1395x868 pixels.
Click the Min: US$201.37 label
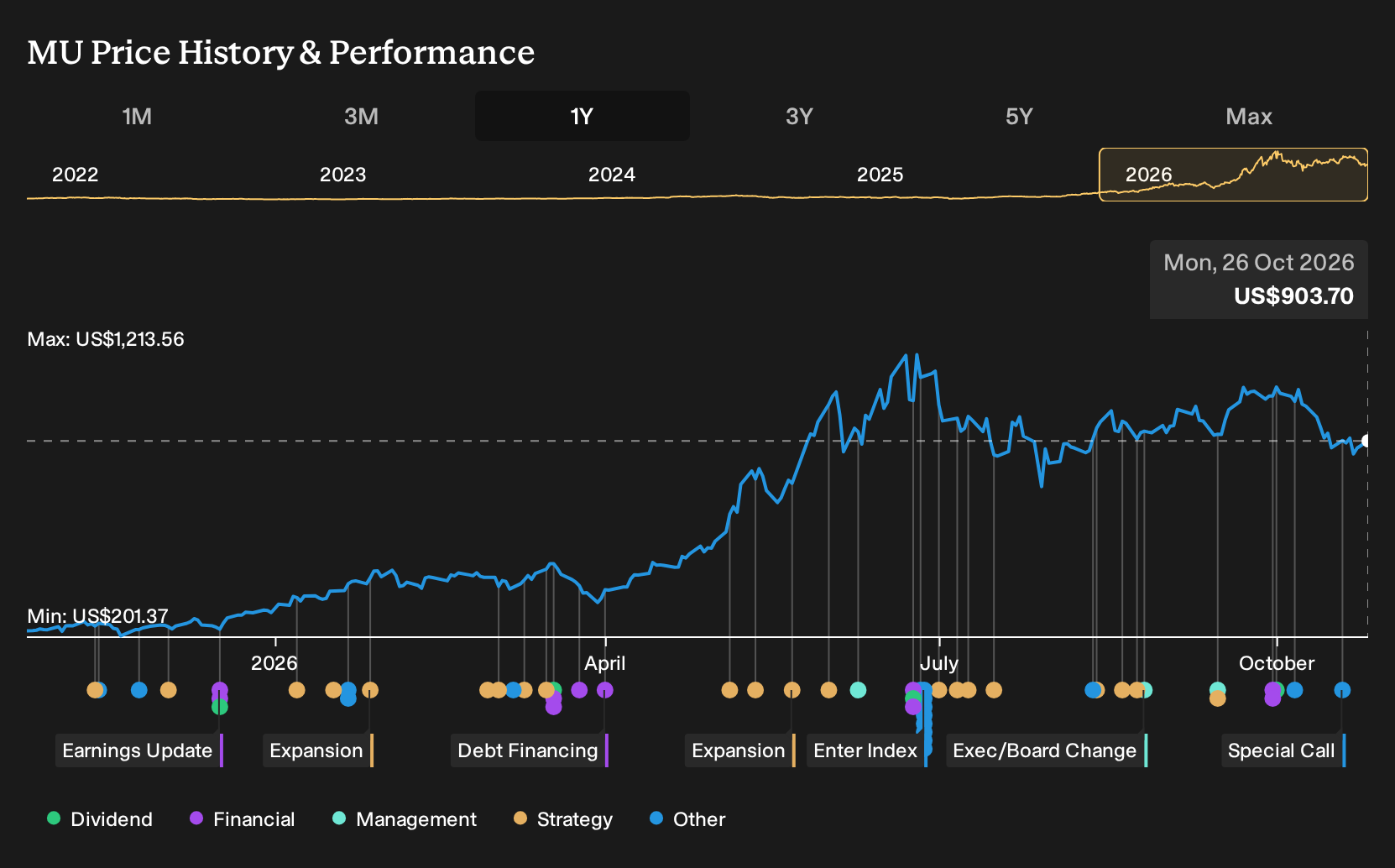[x=97, y=616]
